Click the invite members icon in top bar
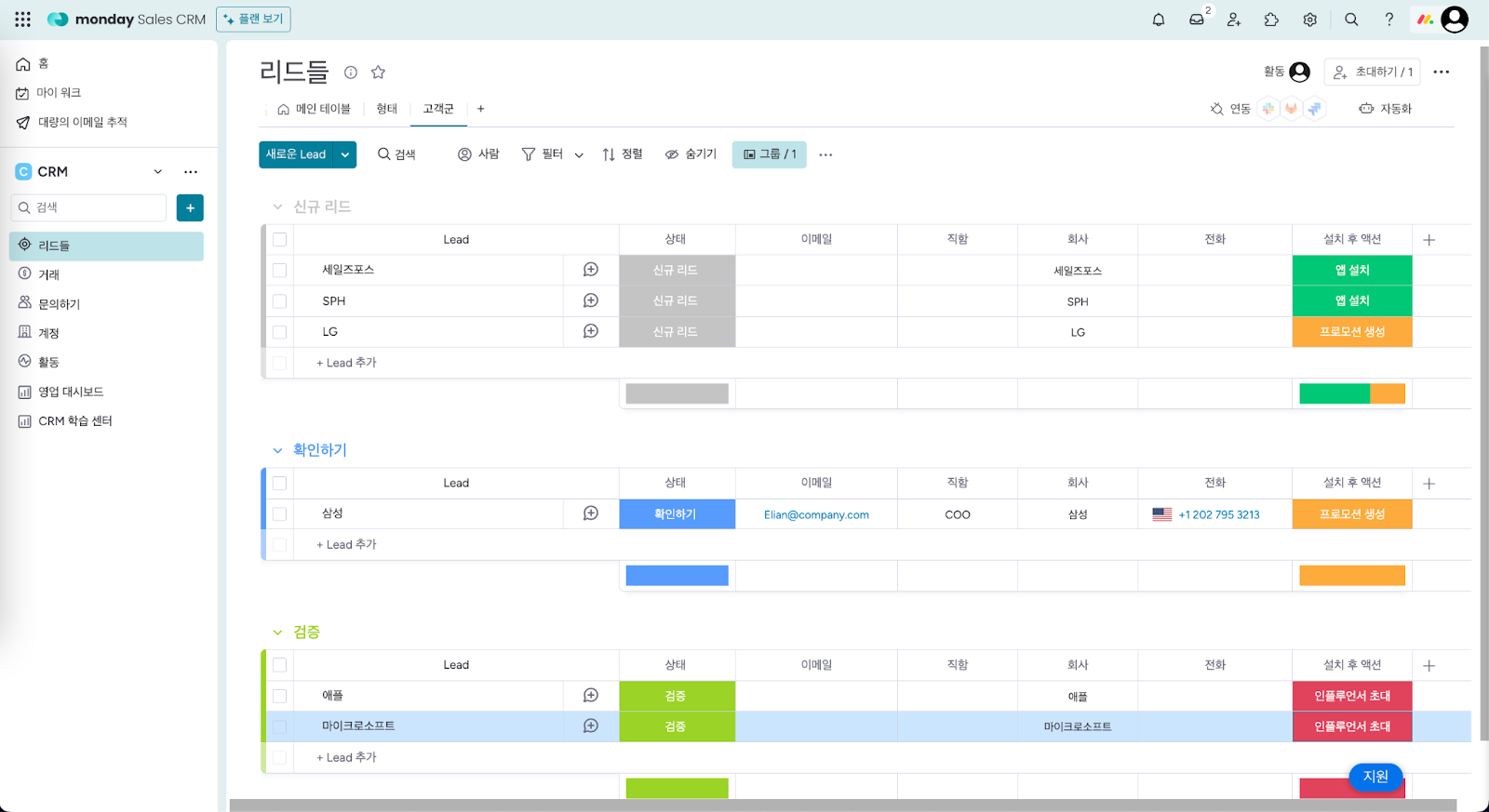 (1234, 20)
